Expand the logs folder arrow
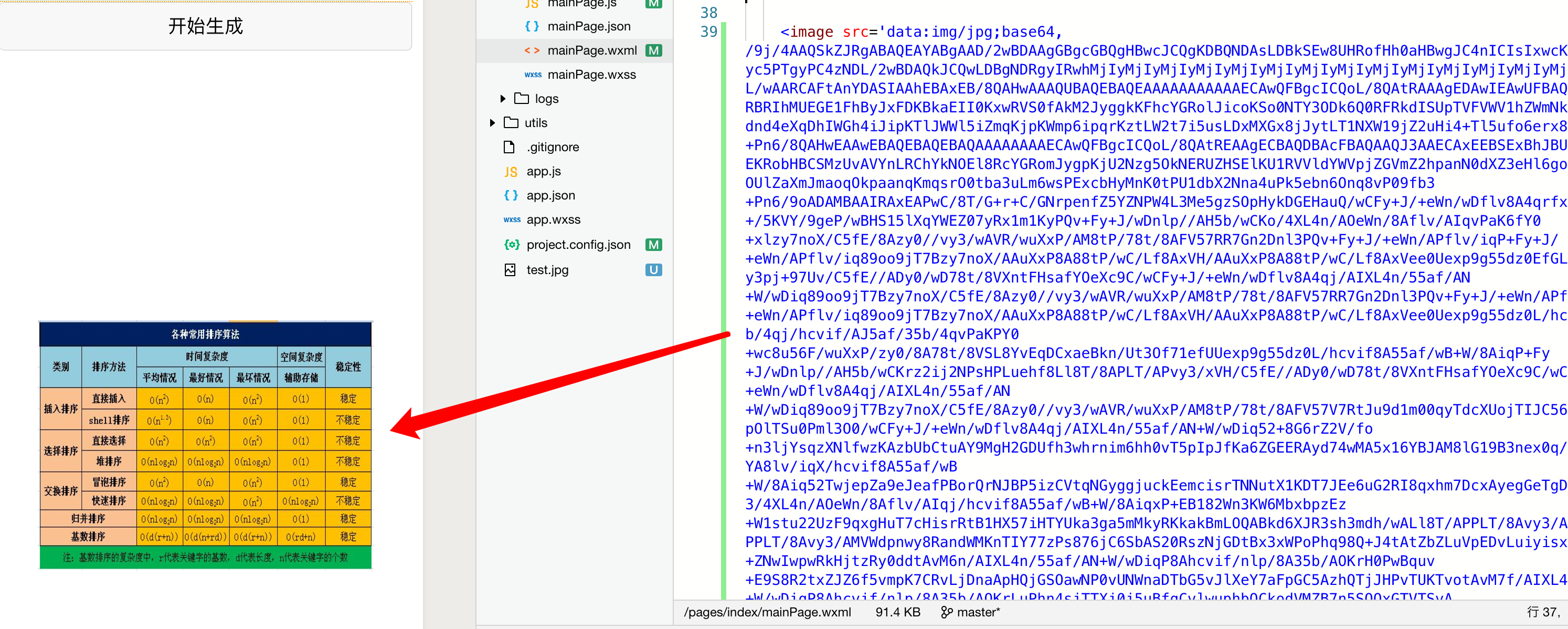1568x629 pixels. pyautogui.click(x=503, y=99)
